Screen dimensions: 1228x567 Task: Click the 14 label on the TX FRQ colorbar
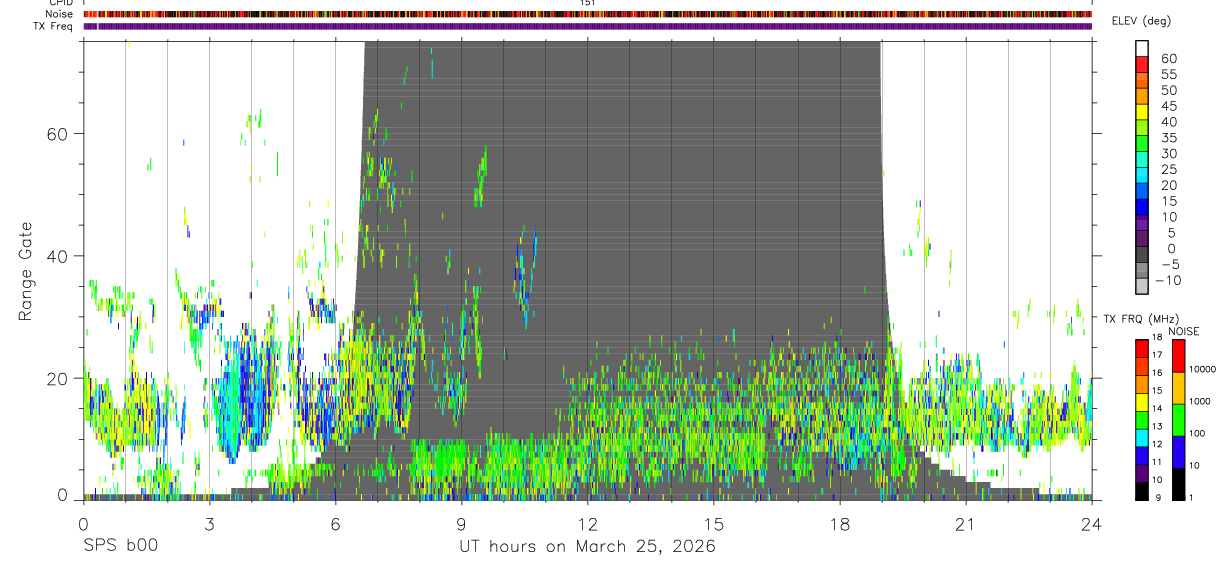click(1157, 408)
